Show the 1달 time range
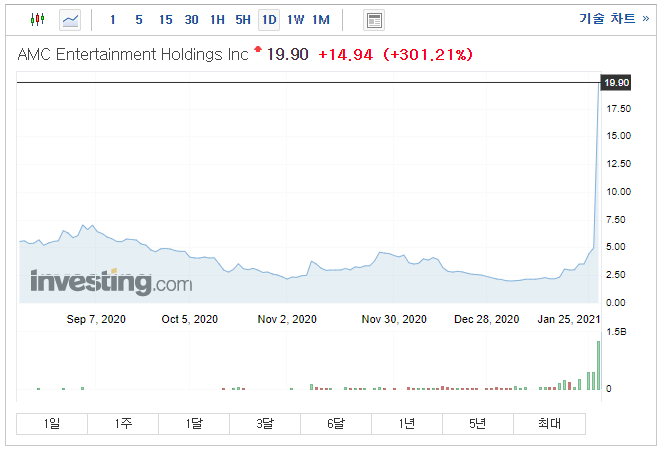Screen dimensions: 663x450 click(x=194, y=423)
